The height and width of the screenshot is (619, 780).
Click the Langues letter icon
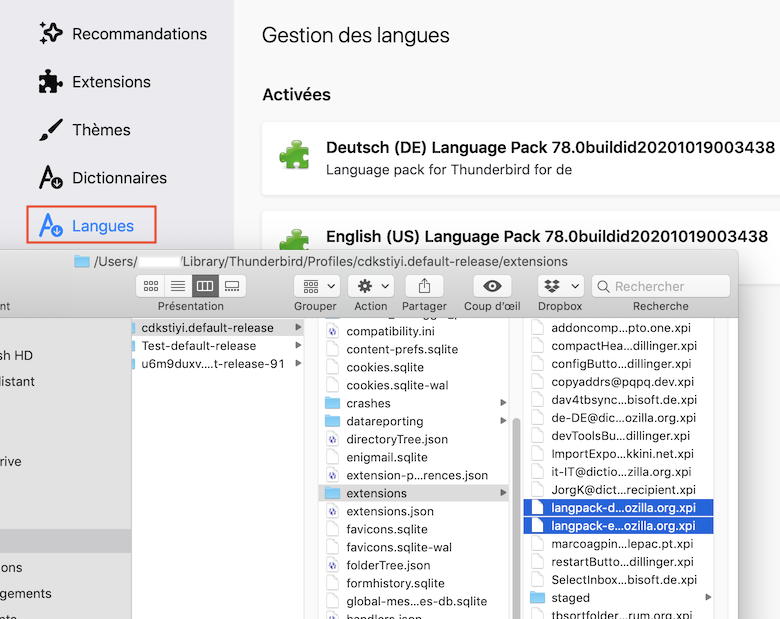click(51, 225)
